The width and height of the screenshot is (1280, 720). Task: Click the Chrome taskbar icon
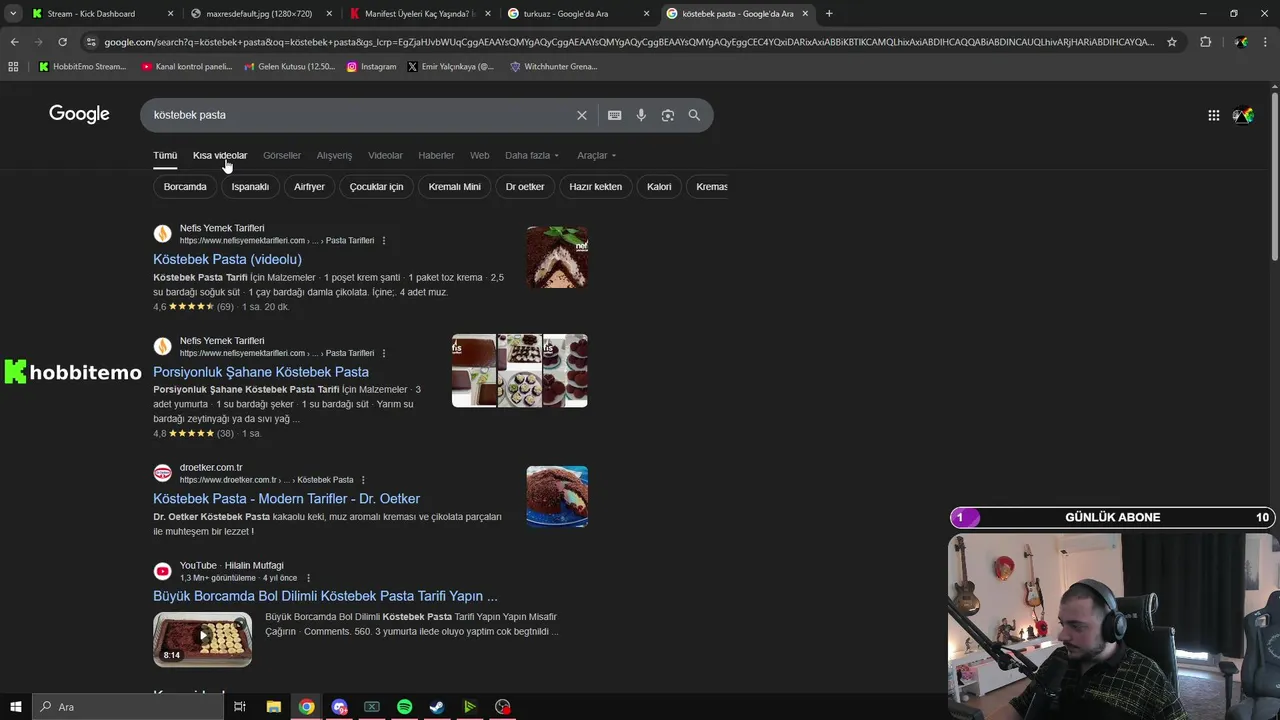[306, 707]
